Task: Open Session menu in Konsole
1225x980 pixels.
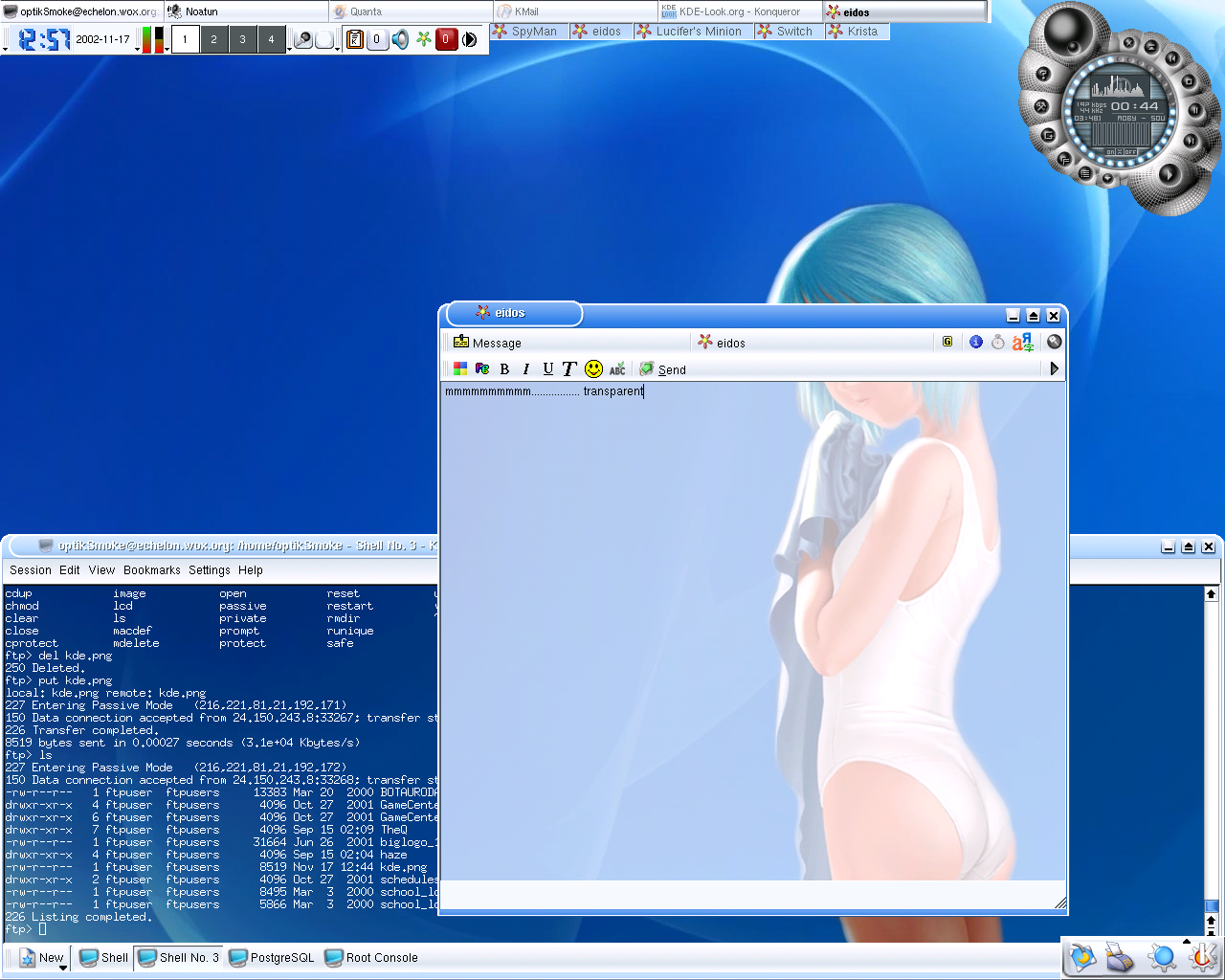Action: coord(31,569)
